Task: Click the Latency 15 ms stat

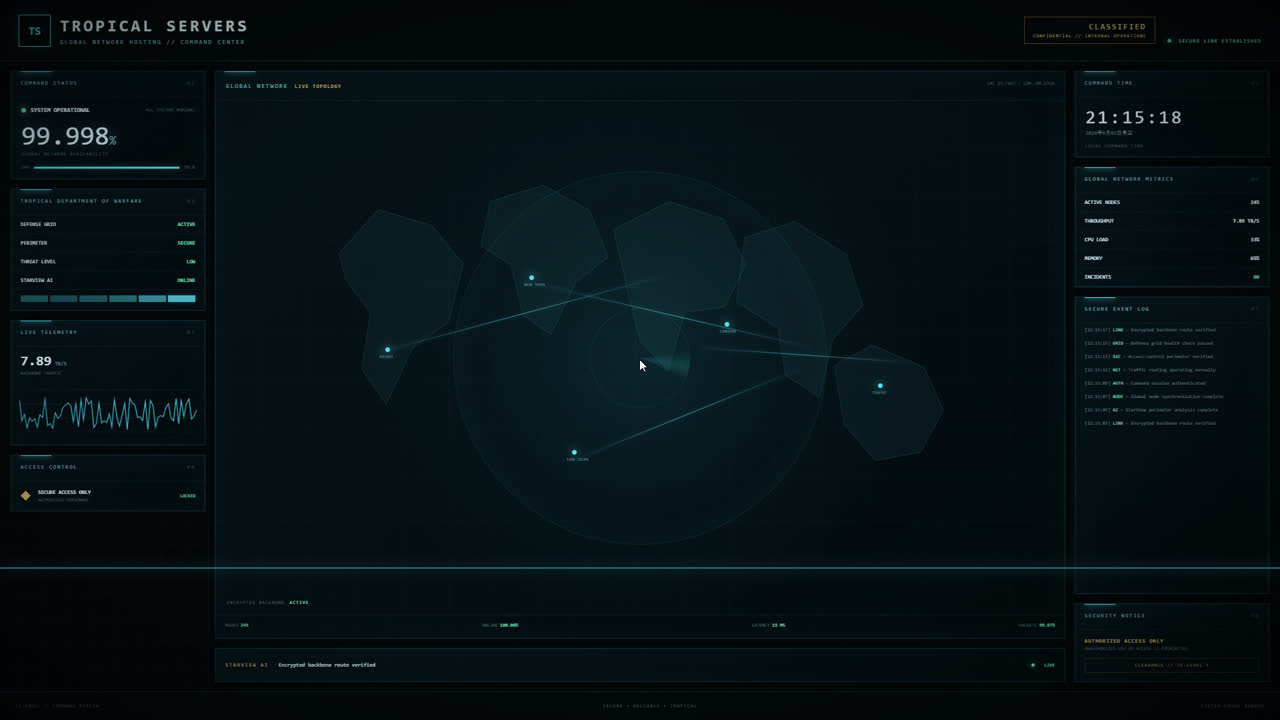Action: (x=768, y=625)
